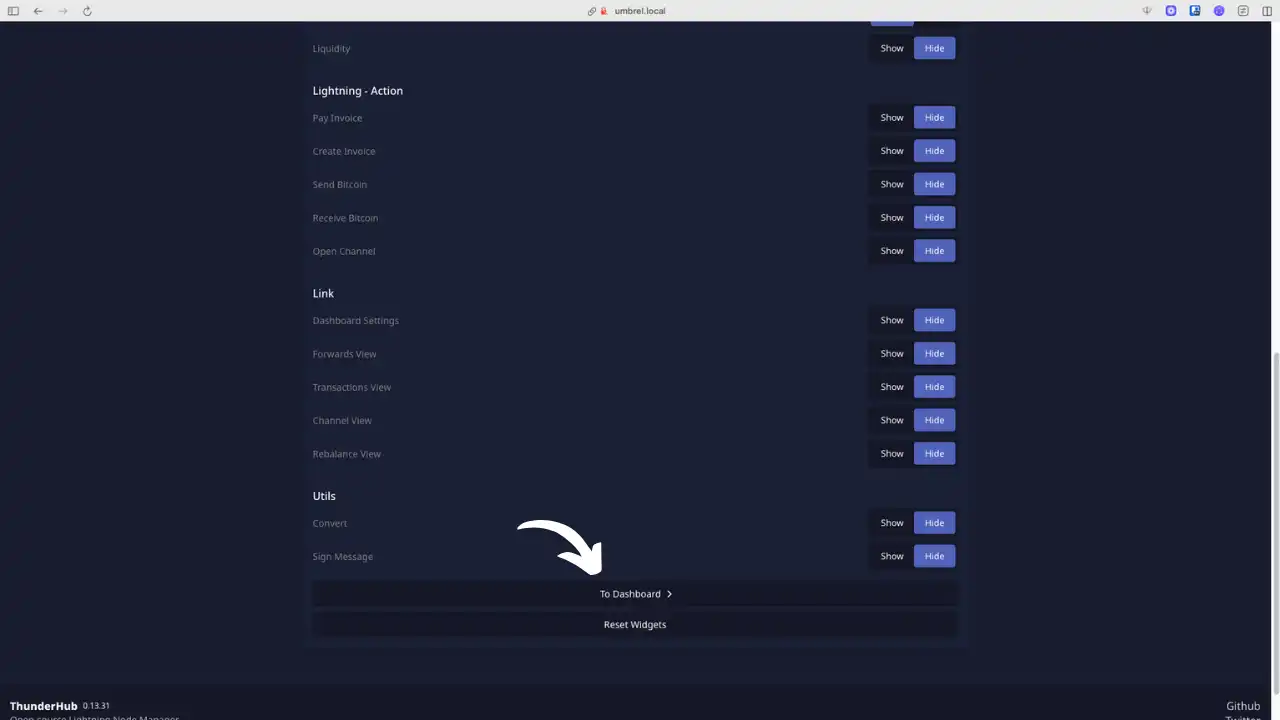1280x720 pixels.
Task: Click the umbrel.local address field
Action: click(x=640, y=11)
